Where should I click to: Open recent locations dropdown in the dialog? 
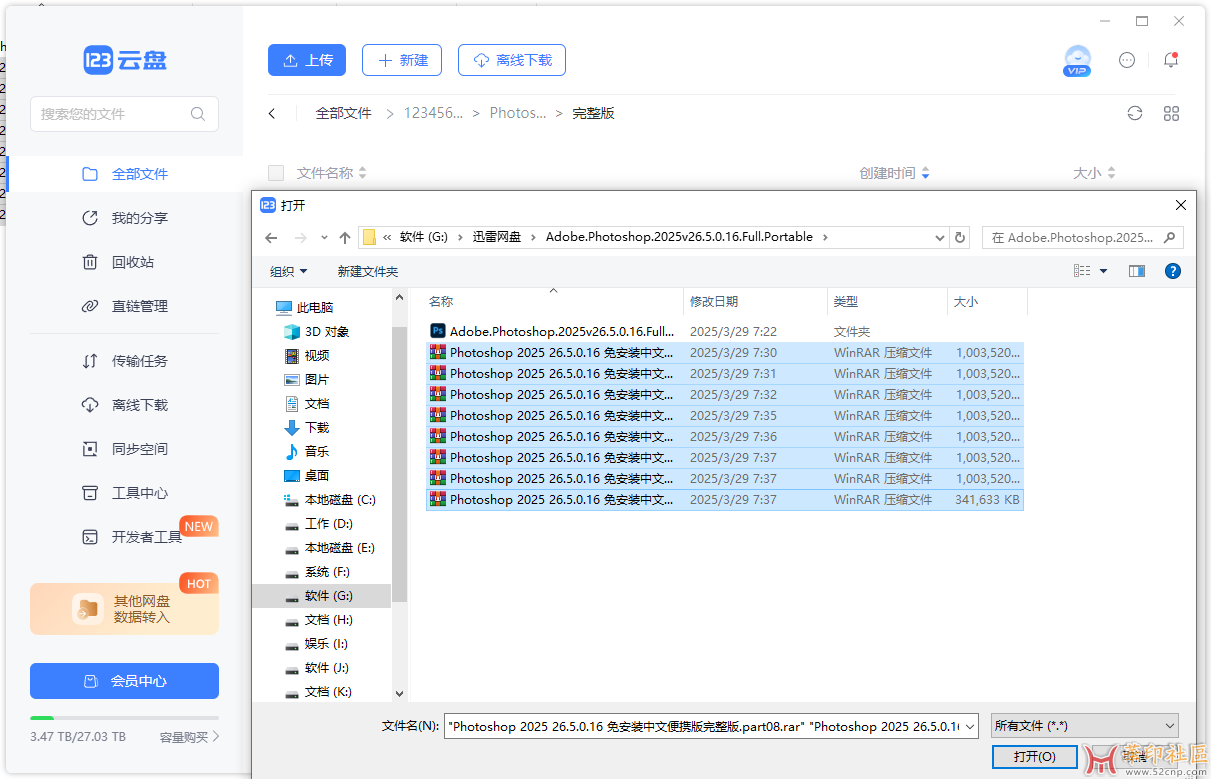point(324,238)
